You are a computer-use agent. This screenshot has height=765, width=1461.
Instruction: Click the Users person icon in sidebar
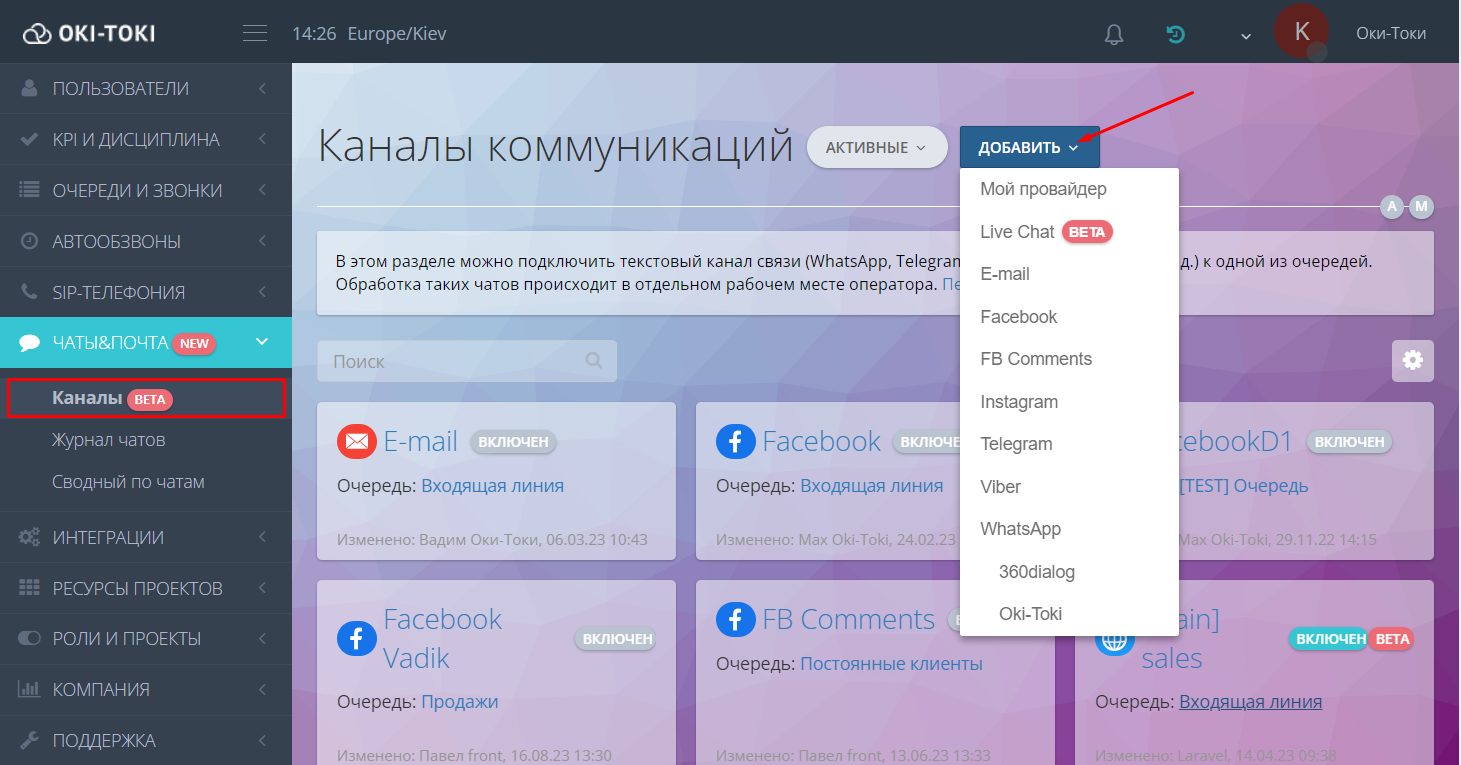(x=30, y=88)
